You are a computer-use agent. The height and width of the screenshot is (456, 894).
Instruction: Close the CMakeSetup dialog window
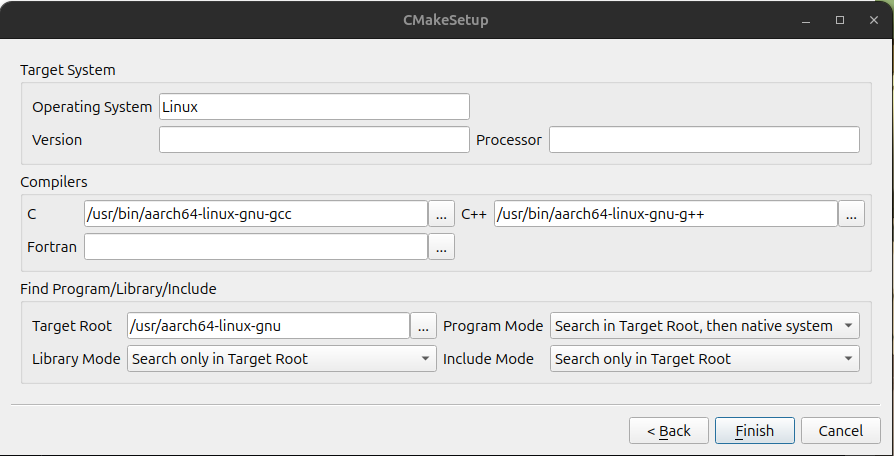click(873, 20)
